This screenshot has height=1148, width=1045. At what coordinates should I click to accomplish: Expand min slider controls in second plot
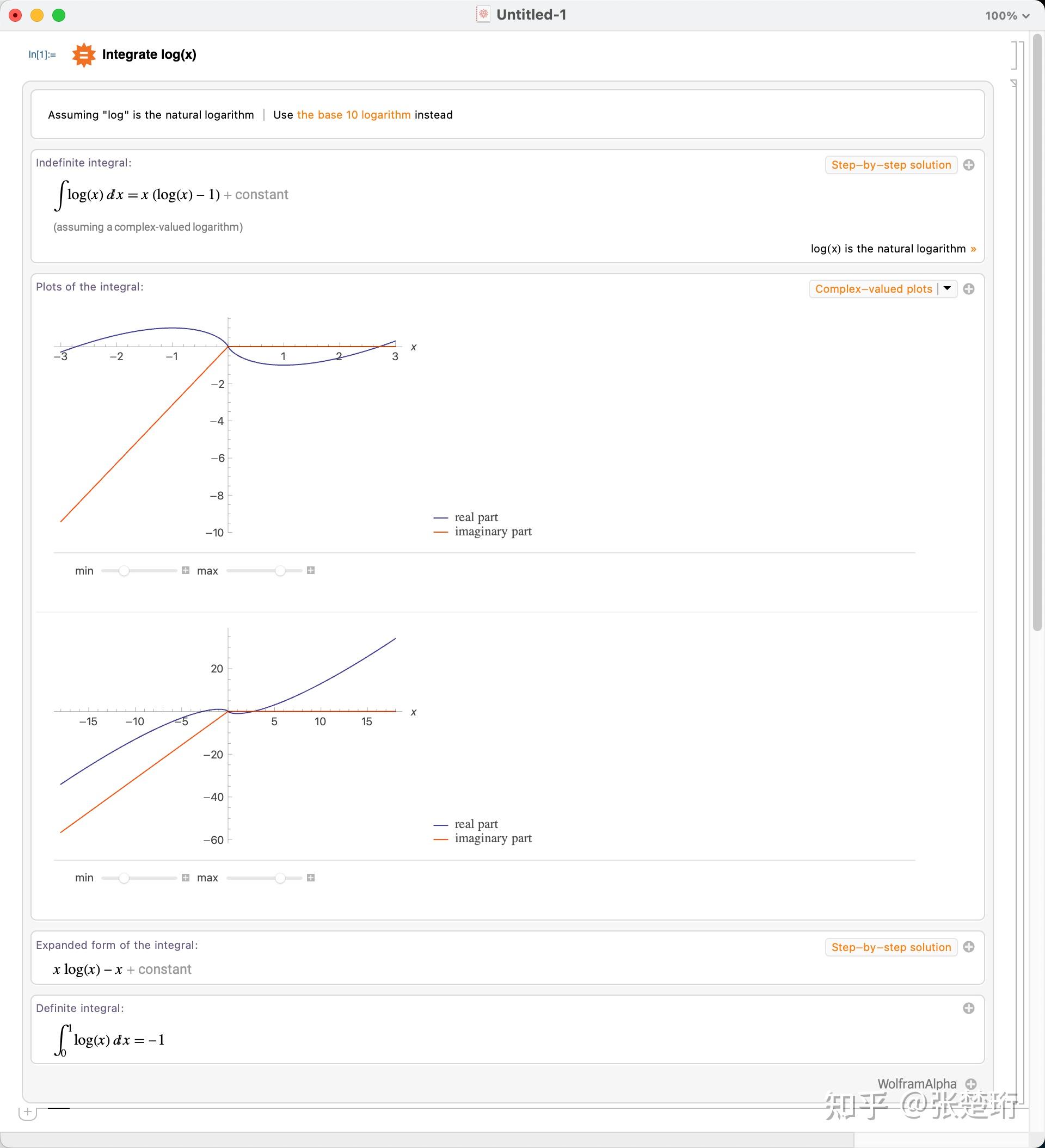pos(186,878)
